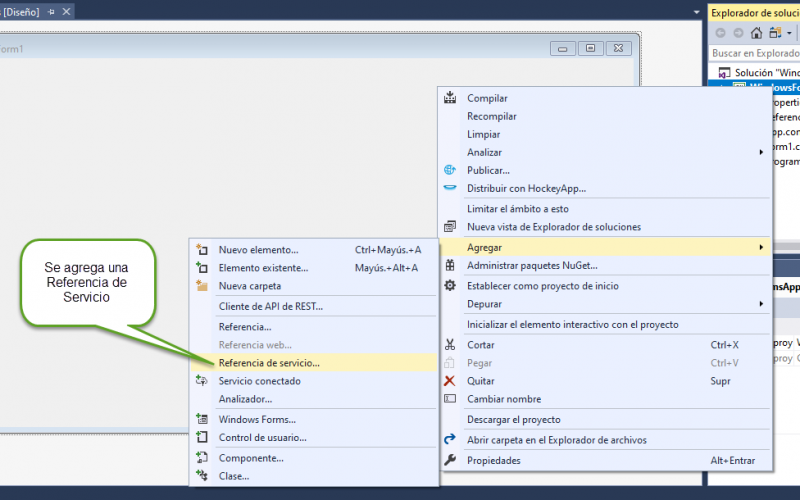Click the wrench Propiedades icon

tap(450, 460)
